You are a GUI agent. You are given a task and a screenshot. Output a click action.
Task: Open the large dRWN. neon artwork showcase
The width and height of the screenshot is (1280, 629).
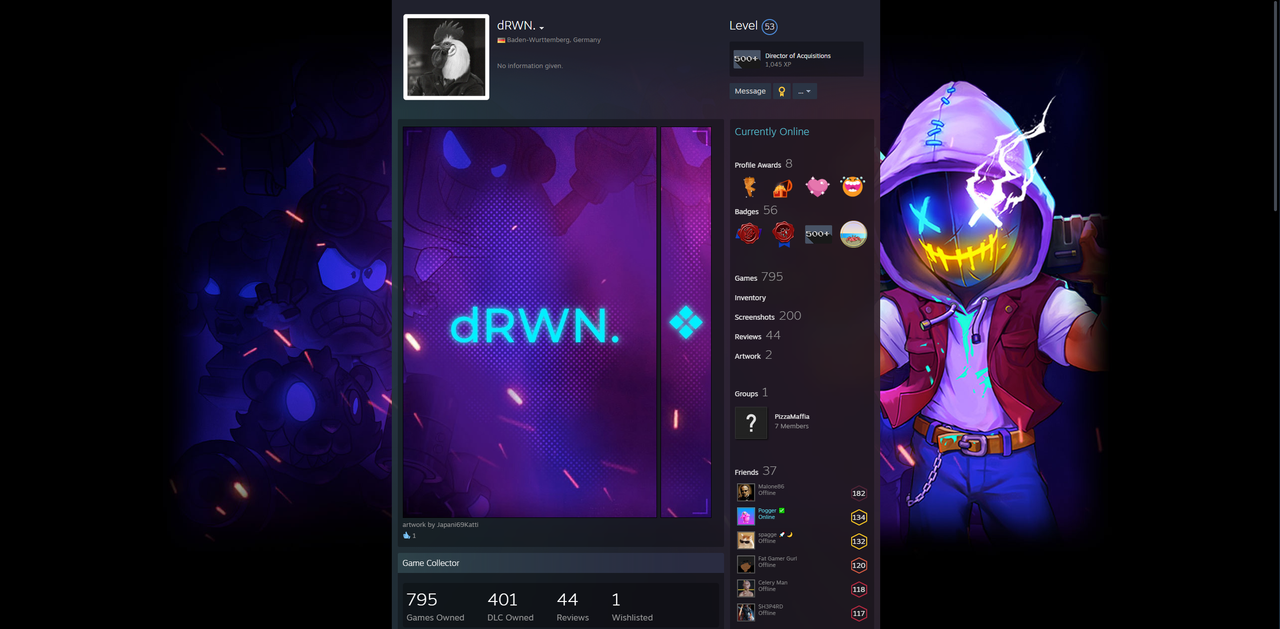pyautogui.click(x=530, y=322)
